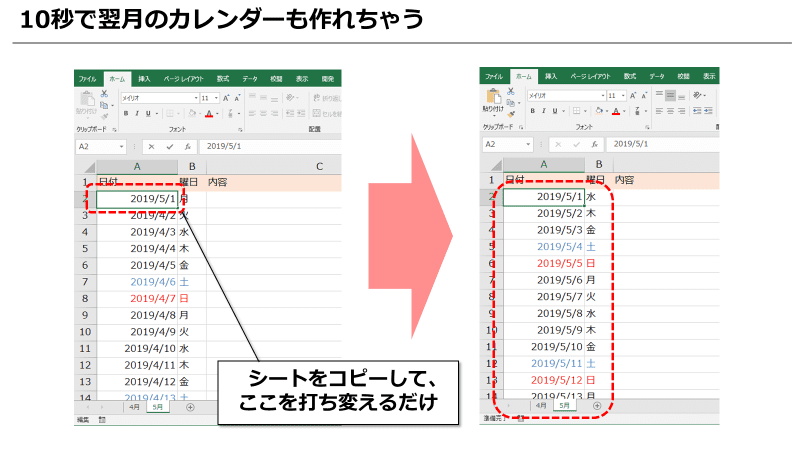Open font dialog launcher in April-dates Excel window
The image size is (800, 450).
(x=240, y=130)
